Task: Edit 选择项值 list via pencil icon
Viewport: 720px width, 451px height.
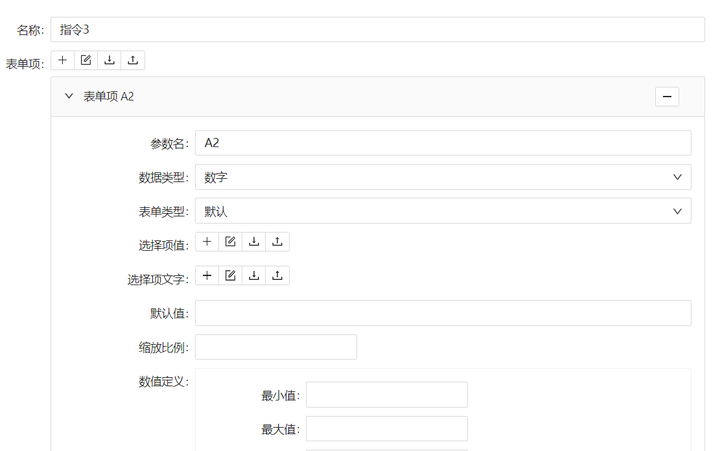Action: tap(231, 242)
